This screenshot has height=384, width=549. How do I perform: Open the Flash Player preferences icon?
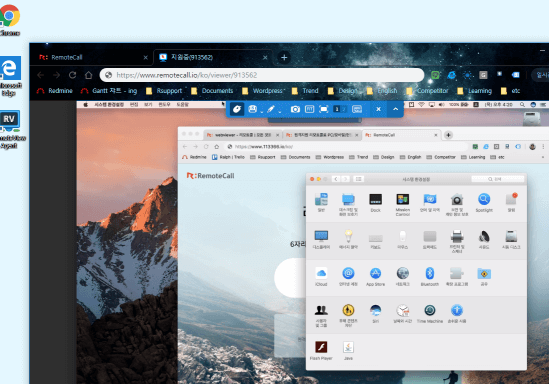321,350
